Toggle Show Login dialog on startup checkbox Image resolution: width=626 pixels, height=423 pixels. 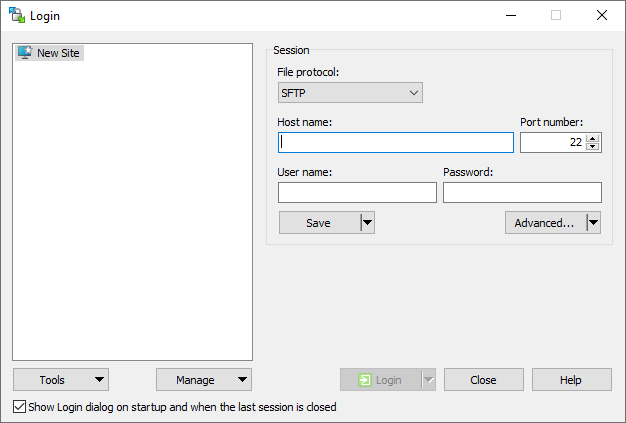click(20, 407)
